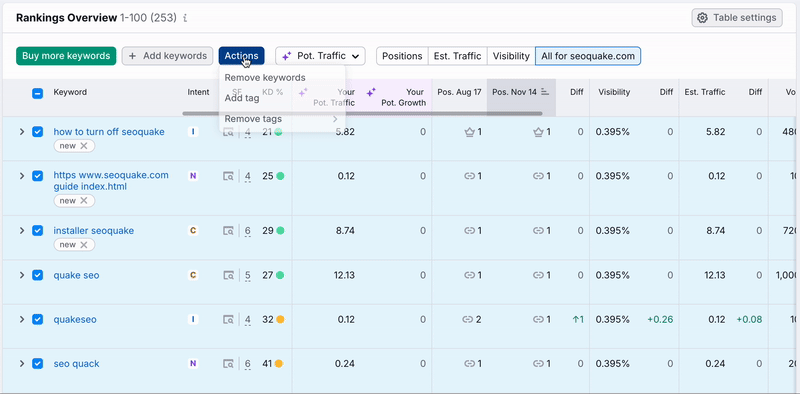Viewport: 800px width, 394px height.
Task: Switch to the Positions tab
Action: tap(402, 56)
